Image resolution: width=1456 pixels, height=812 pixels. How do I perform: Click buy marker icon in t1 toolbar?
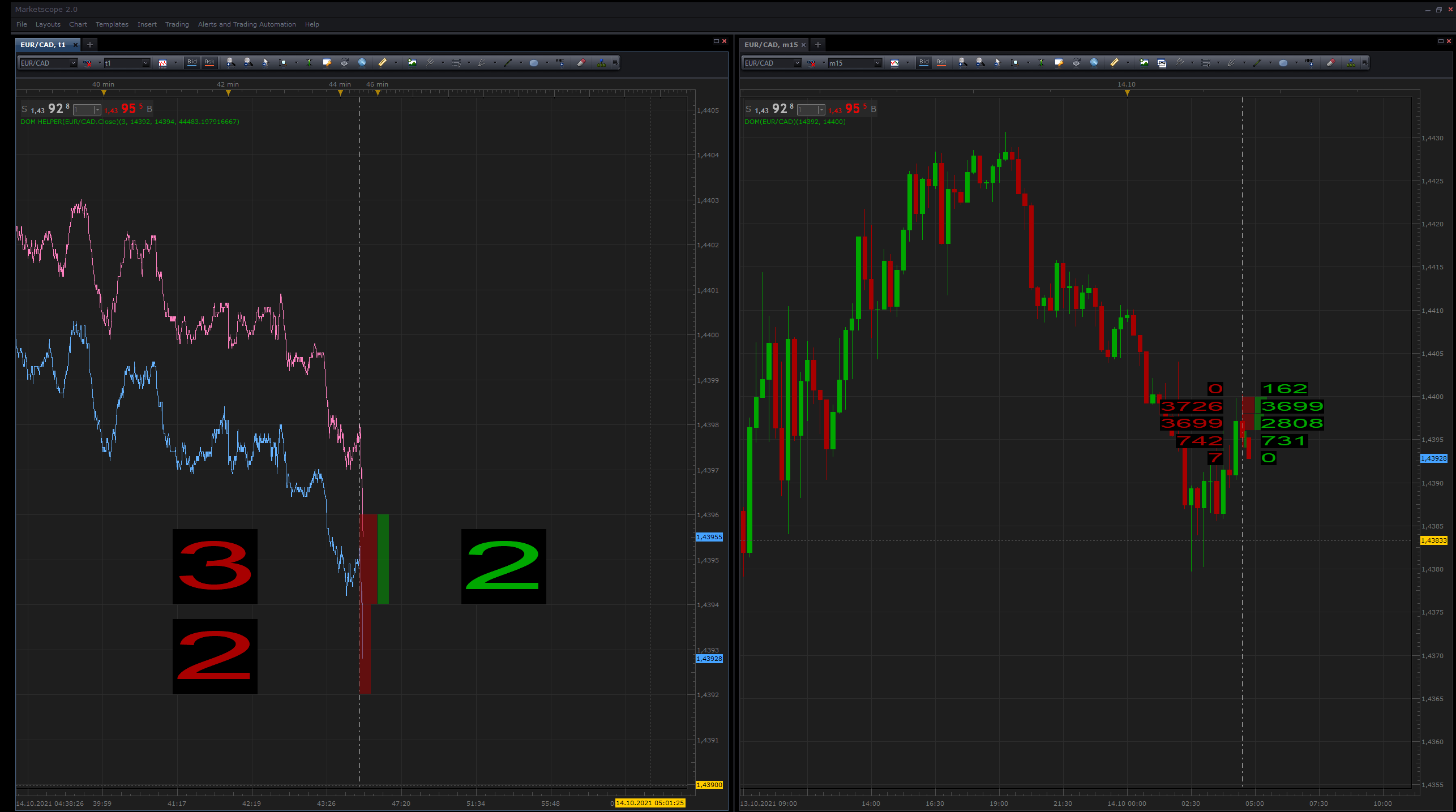230,63
